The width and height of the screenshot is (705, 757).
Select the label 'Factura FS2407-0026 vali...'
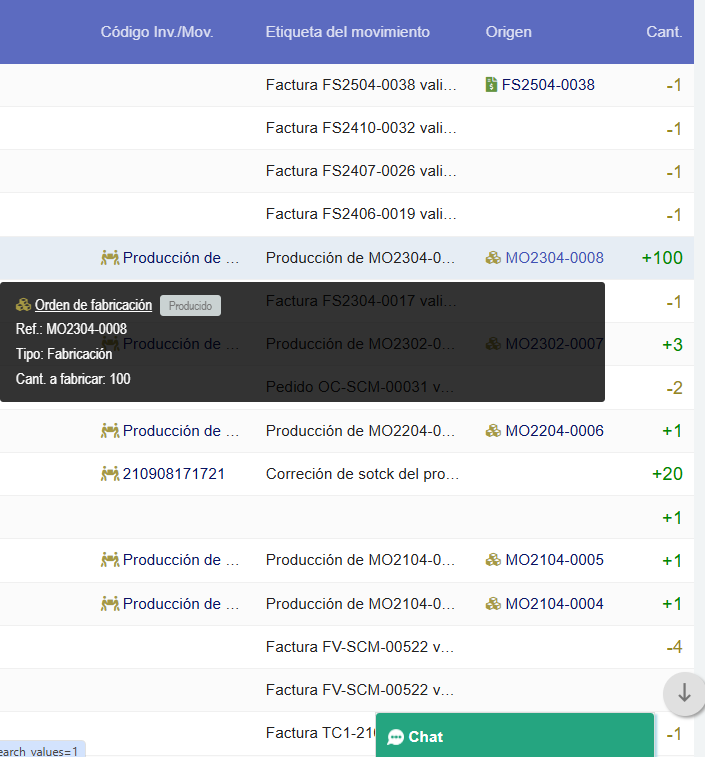361,171
